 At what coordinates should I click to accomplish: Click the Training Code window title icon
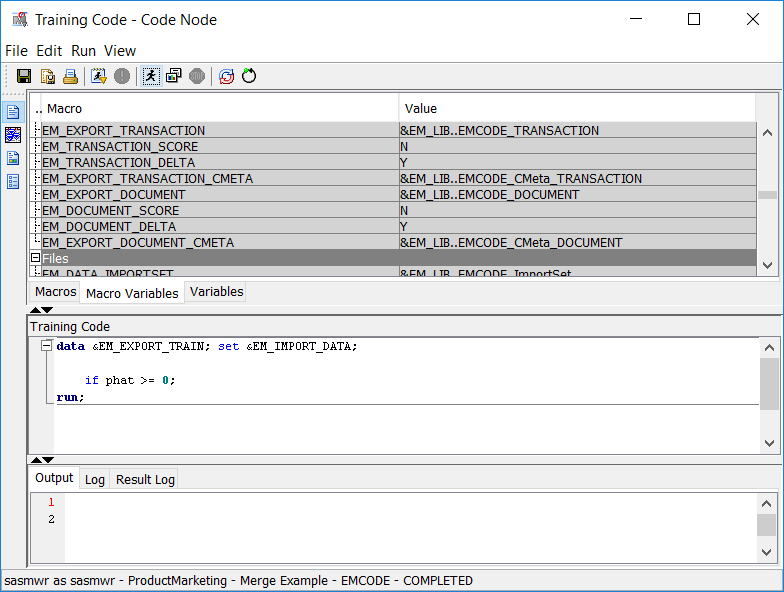pyautogui.click(x=20, y=20)
